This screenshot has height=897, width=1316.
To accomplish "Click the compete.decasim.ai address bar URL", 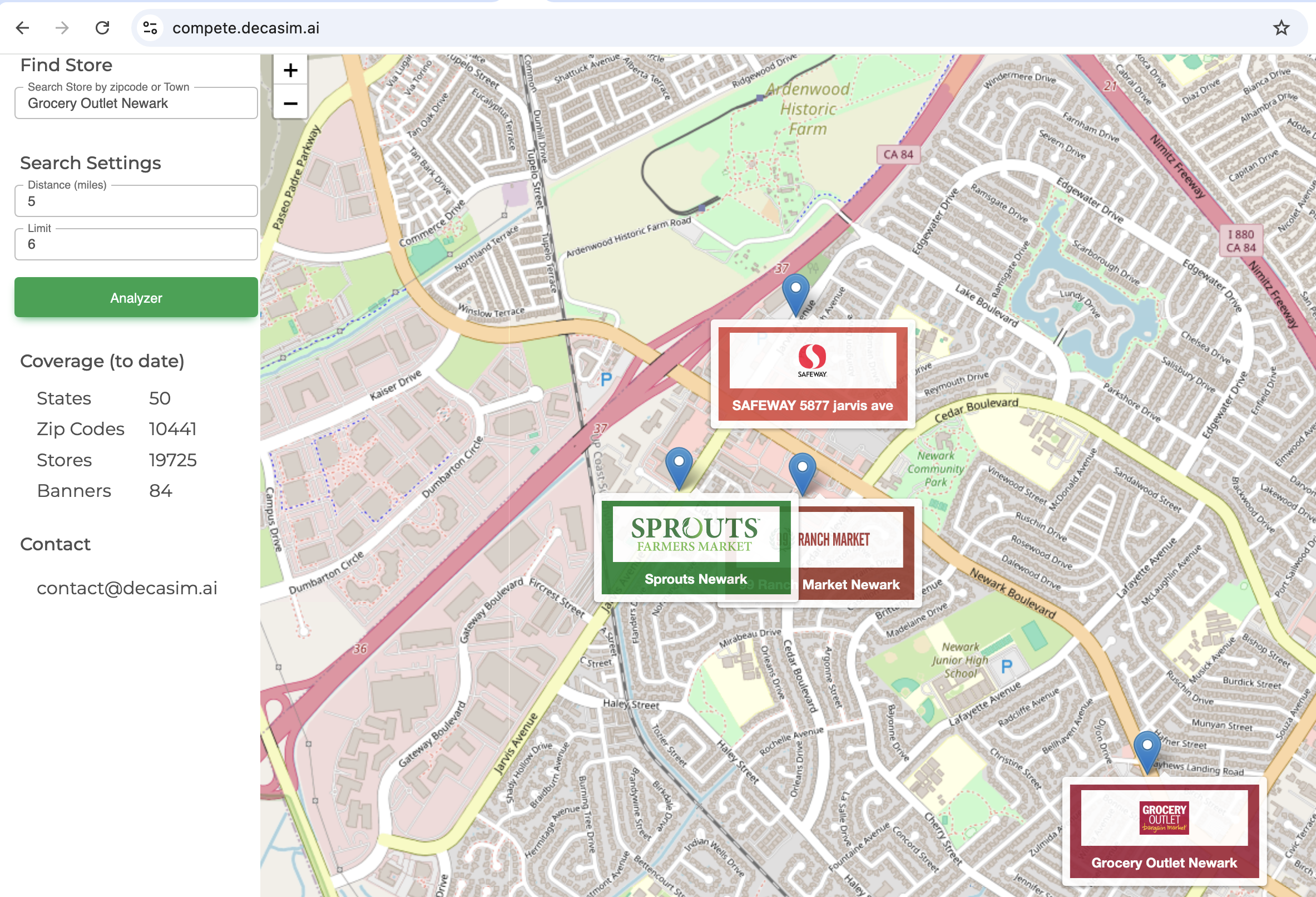I will 246,28.
